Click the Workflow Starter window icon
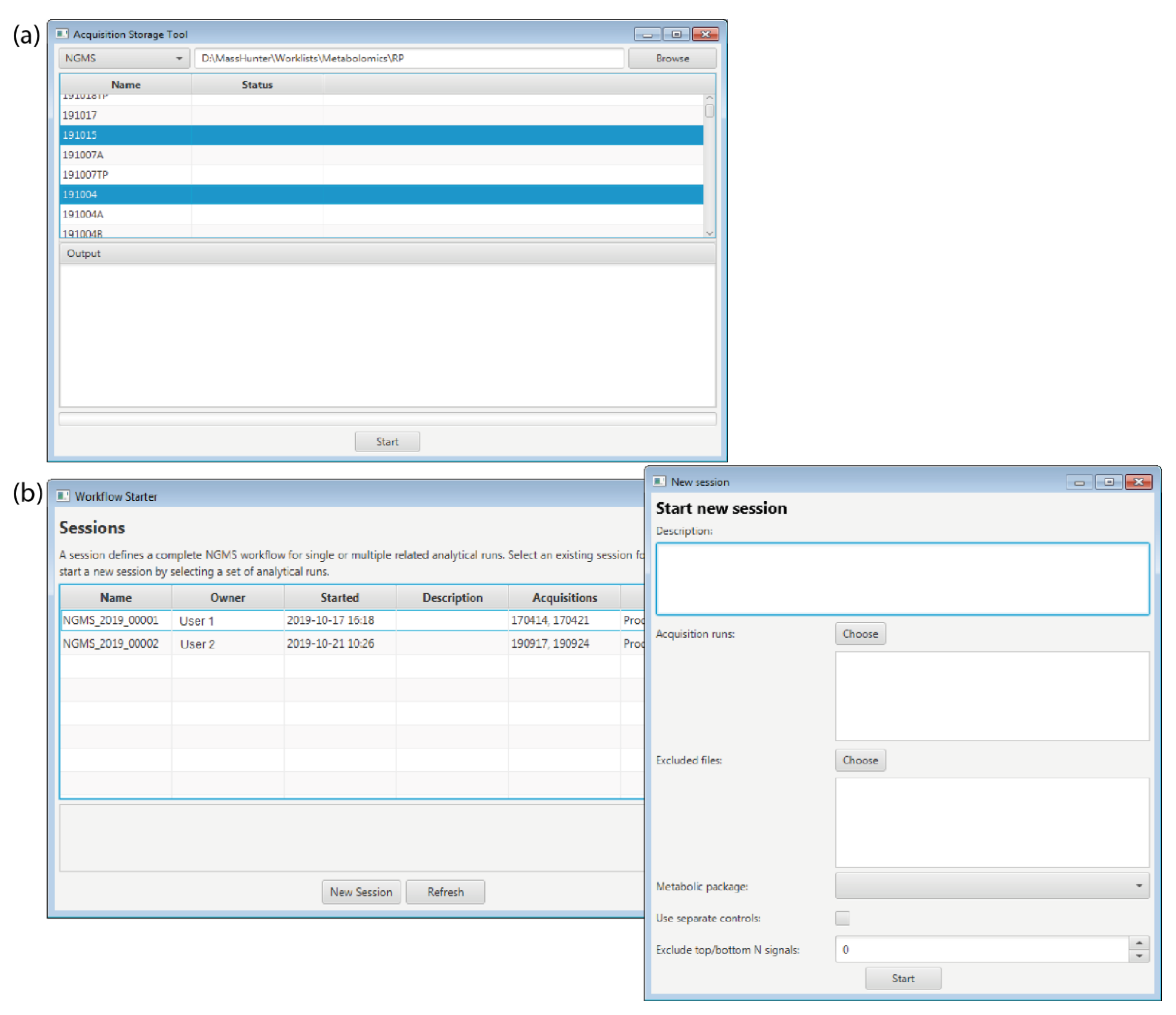Viewport: 1176px width, 1015px height. click(x=63, y=496)
